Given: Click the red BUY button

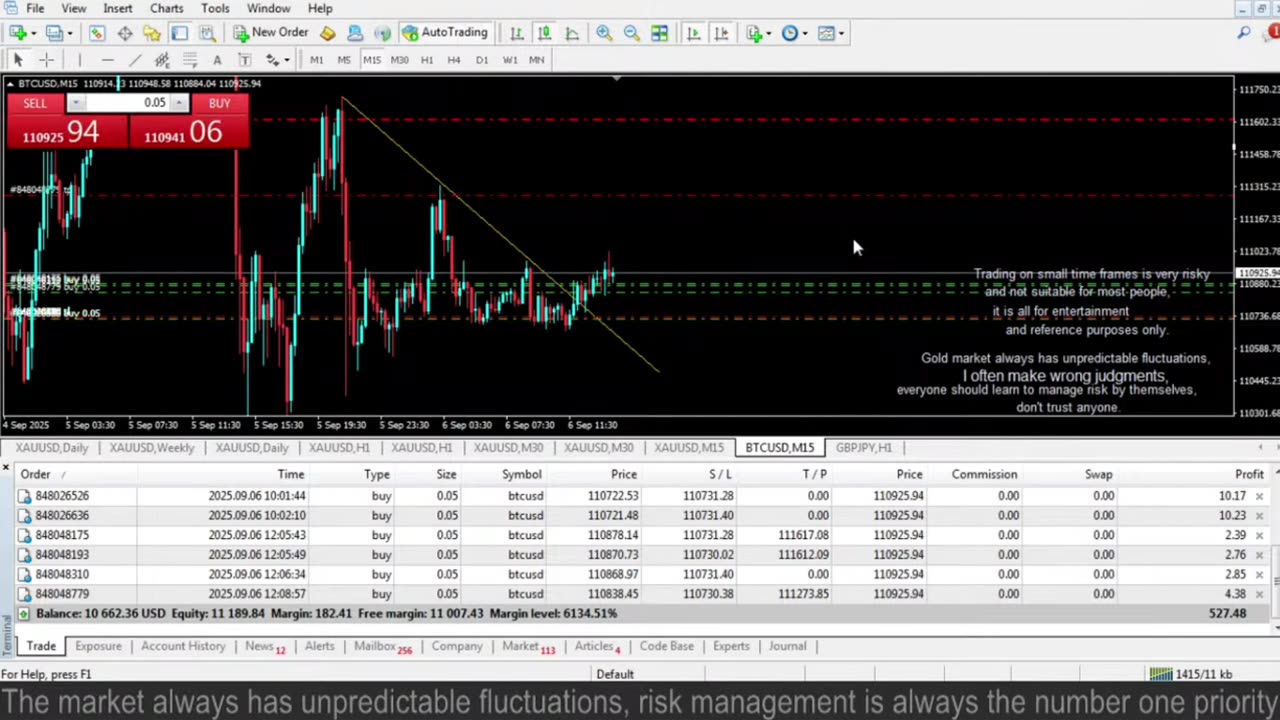Looking at the screenshot, I should tap(219, 103).
